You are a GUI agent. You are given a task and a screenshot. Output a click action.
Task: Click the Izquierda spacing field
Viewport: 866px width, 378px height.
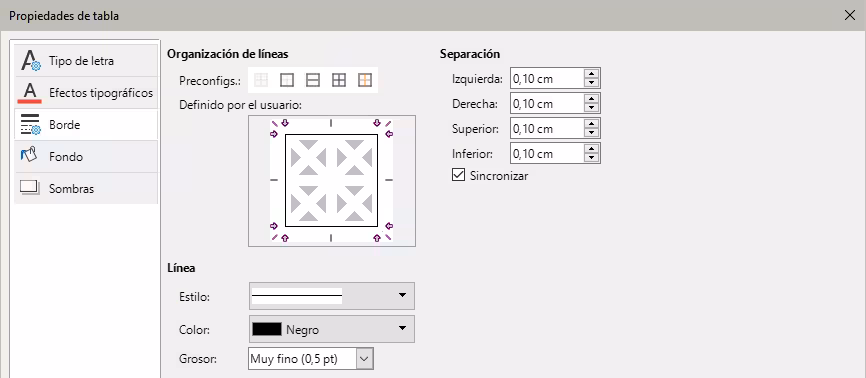(547, 78)
